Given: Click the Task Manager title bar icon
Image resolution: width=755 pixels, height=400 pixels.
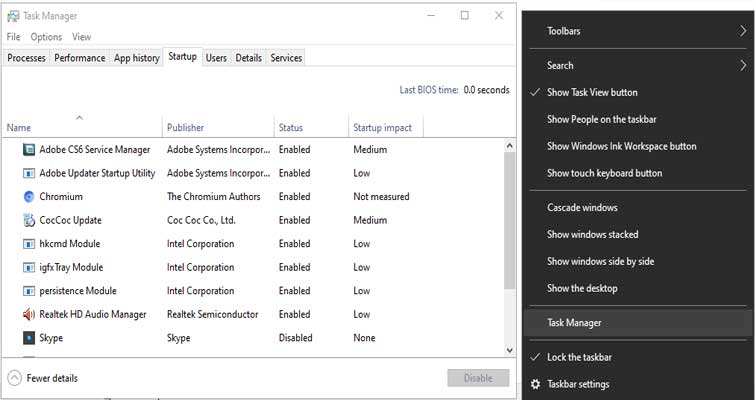Looking at the screenshot, I should (13, 16).
